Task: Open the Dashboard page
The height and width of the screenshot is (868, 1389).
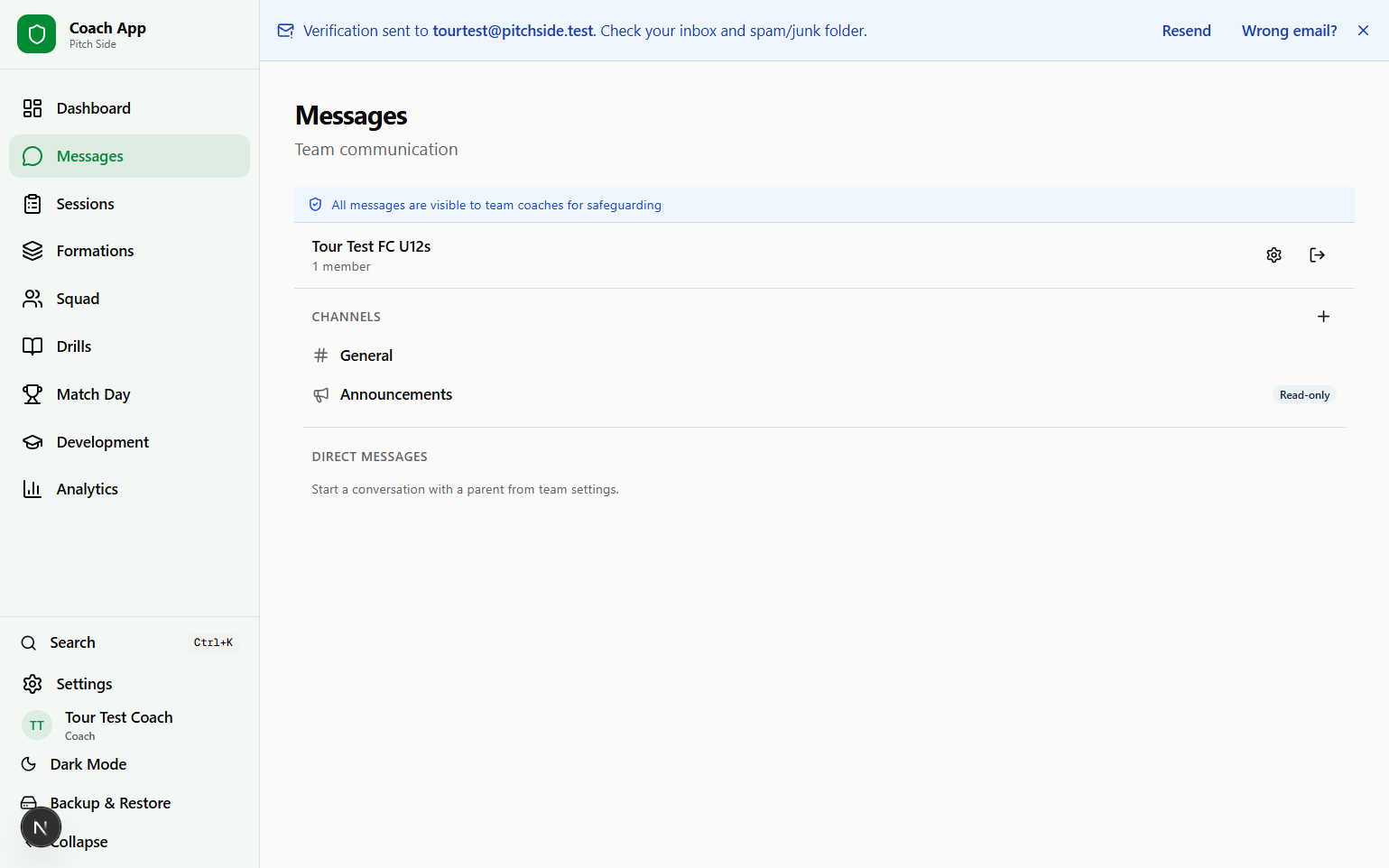Action: pyautogui.click(x=93, y=108)
